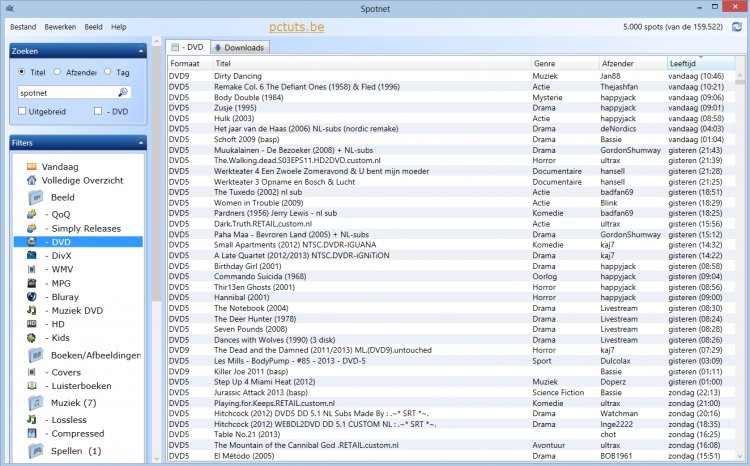Click the vertical scrollbar of the spots list

(742, 250)
